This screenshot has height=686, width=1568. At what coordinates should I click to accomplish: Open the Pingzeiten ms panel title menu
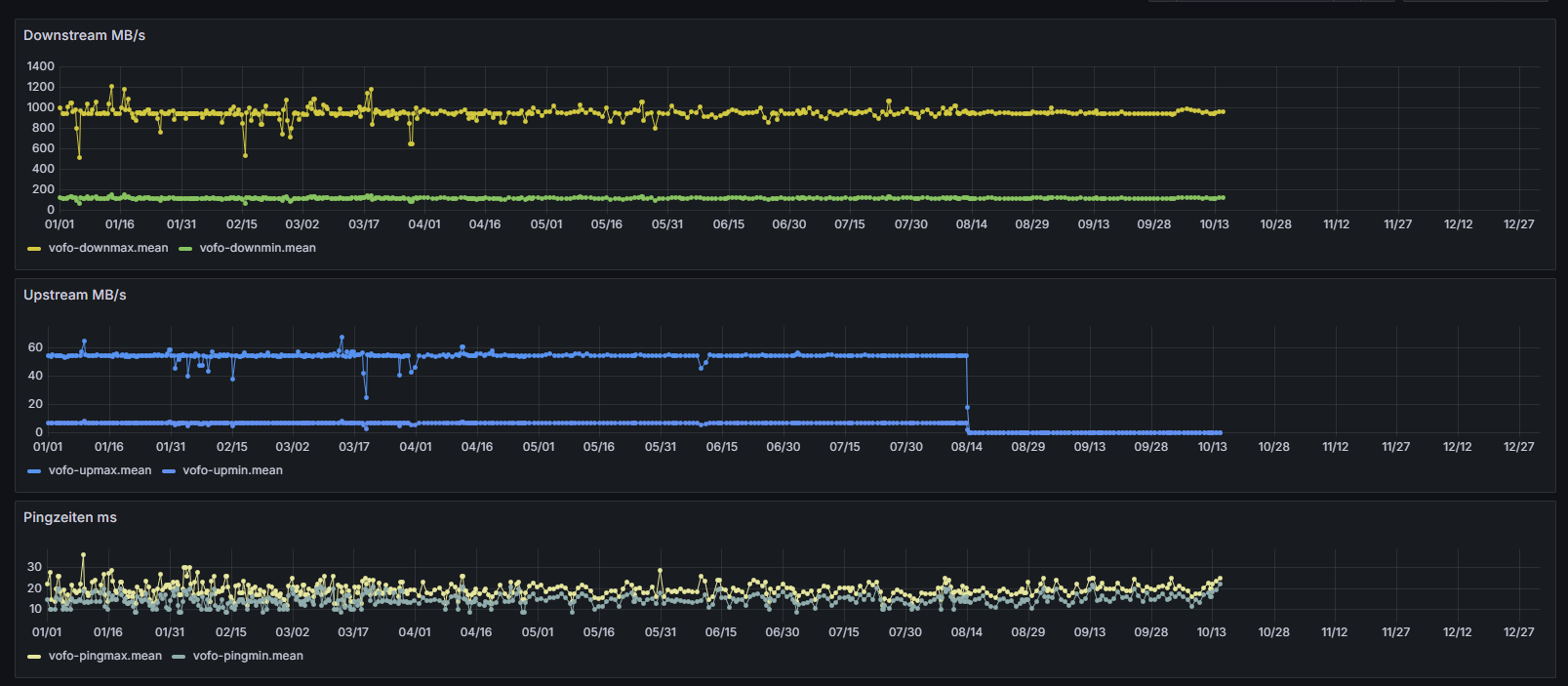69,517
